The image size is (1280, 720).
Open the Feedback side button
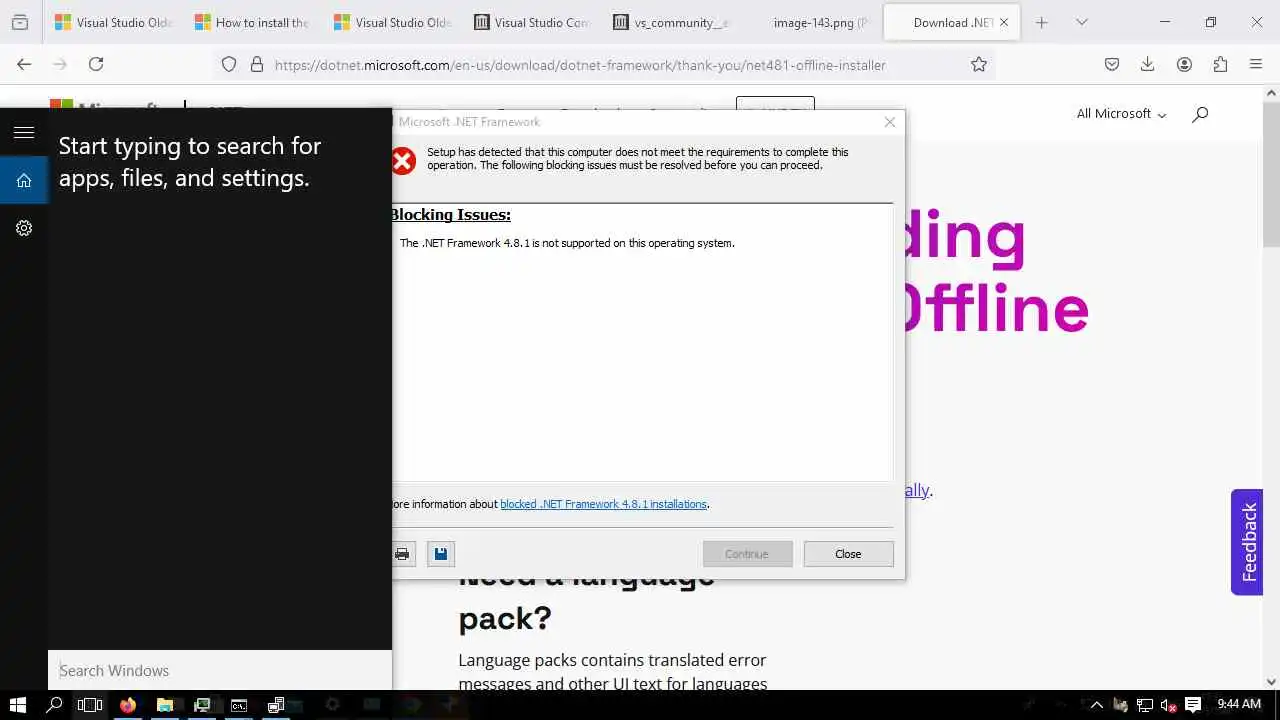(x=1247, y=542)
